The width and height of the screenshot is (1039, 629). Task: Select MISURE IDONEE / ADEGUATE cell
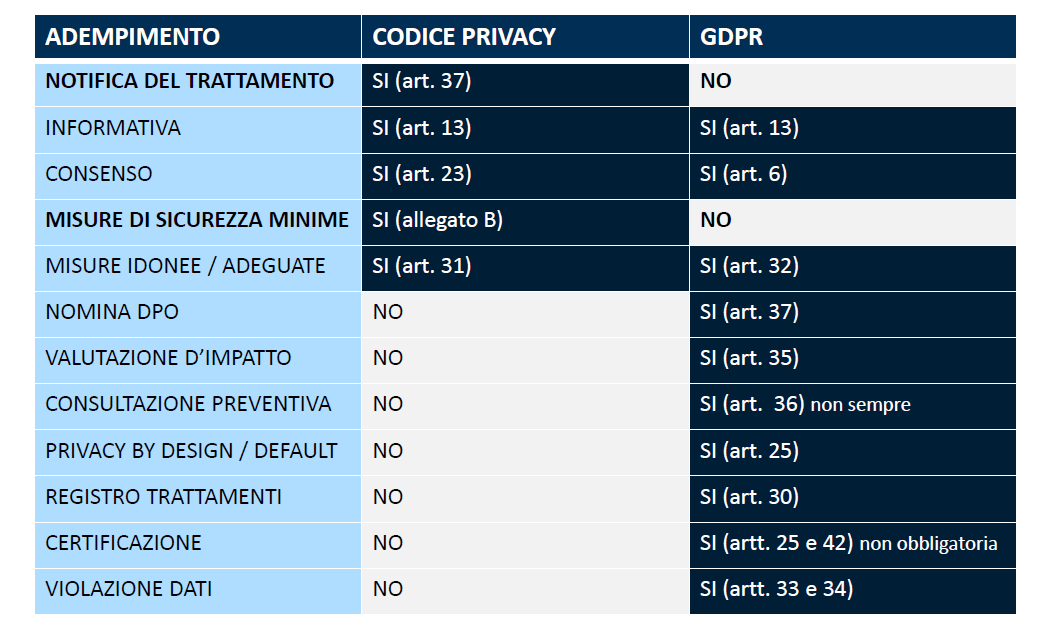tap(185, 266)
